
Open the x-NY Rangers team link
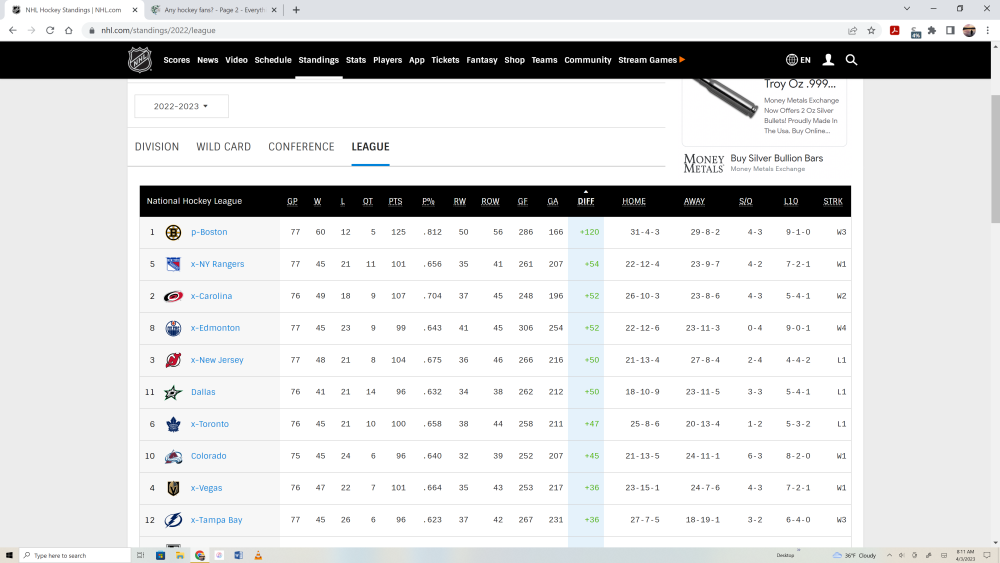217,264
